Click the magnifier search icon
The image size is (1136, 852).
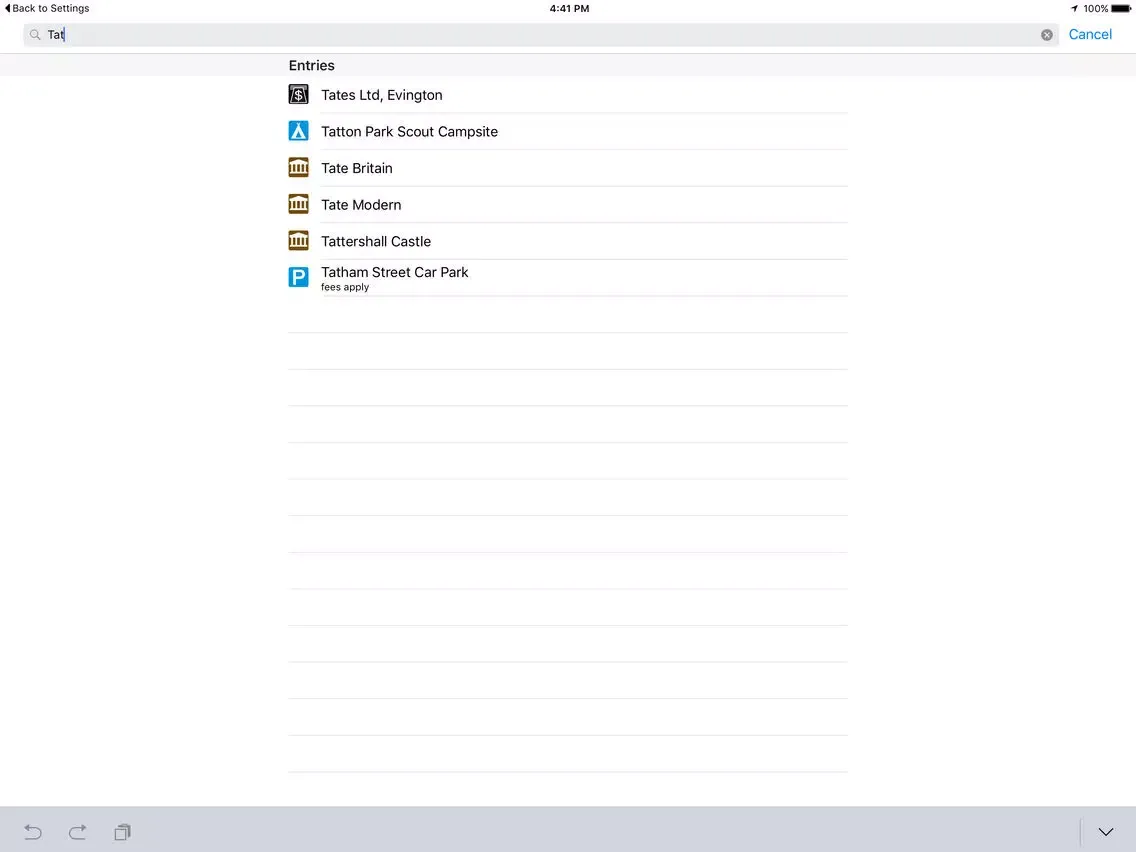35,35
